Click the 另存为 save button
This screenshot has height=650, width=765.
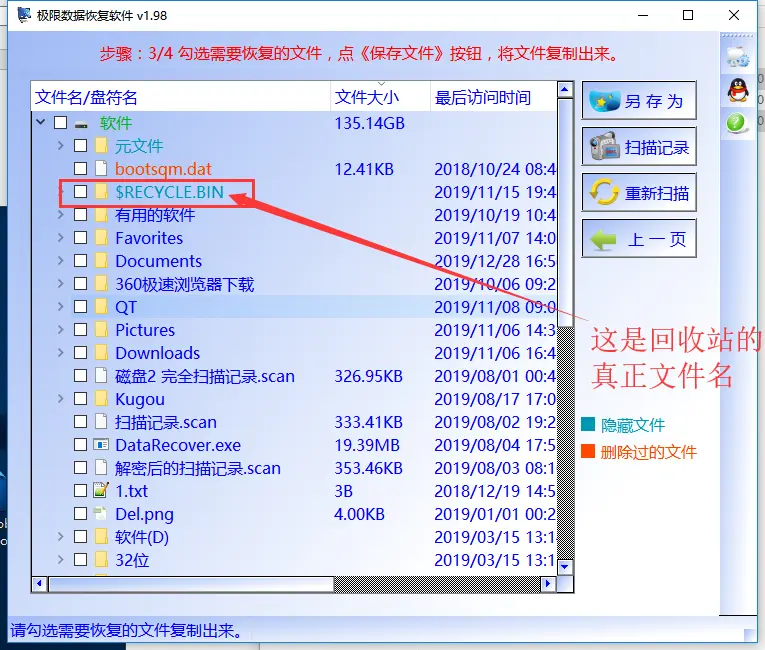point(639,101)
